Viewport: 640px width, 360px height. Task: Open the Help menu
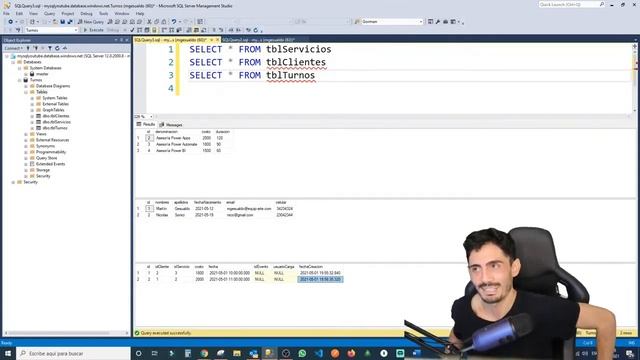(140, 13)
